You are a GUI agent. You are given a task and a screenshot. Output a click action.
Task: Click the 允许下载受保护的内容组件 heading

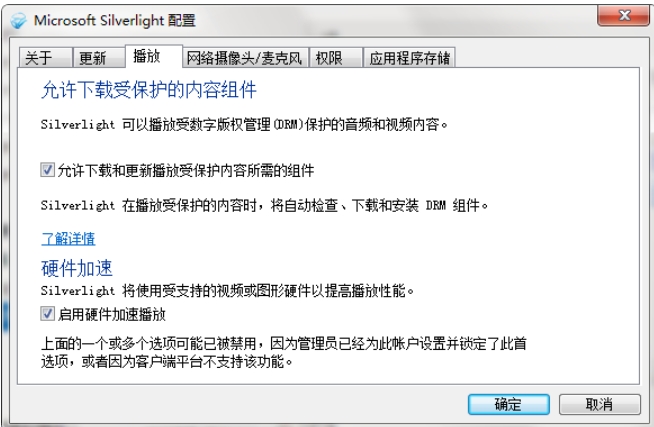click(x=149, y=90)
